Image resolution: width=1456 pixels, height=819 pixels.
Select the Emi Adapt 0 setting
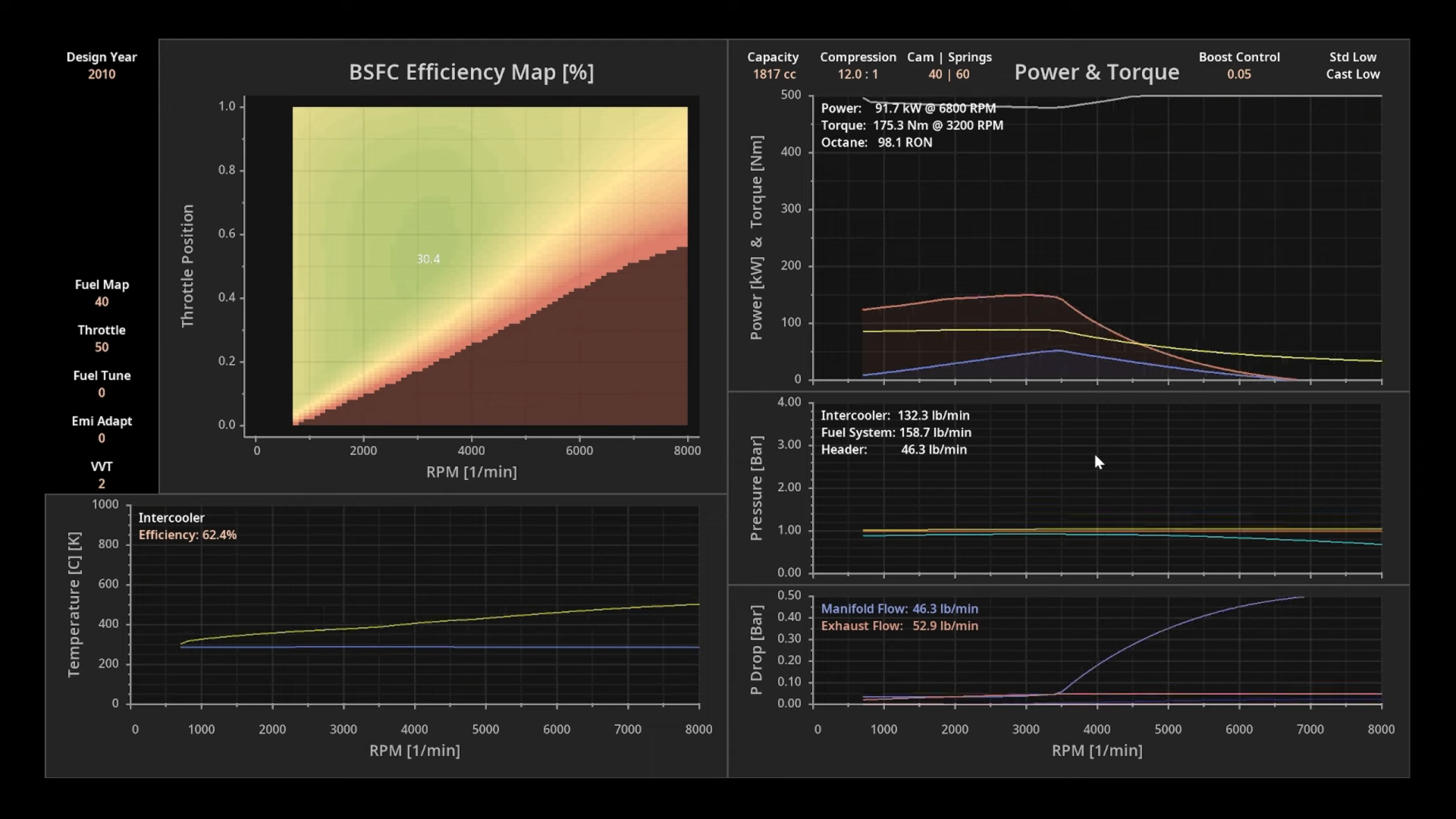[x=102, y=438]
